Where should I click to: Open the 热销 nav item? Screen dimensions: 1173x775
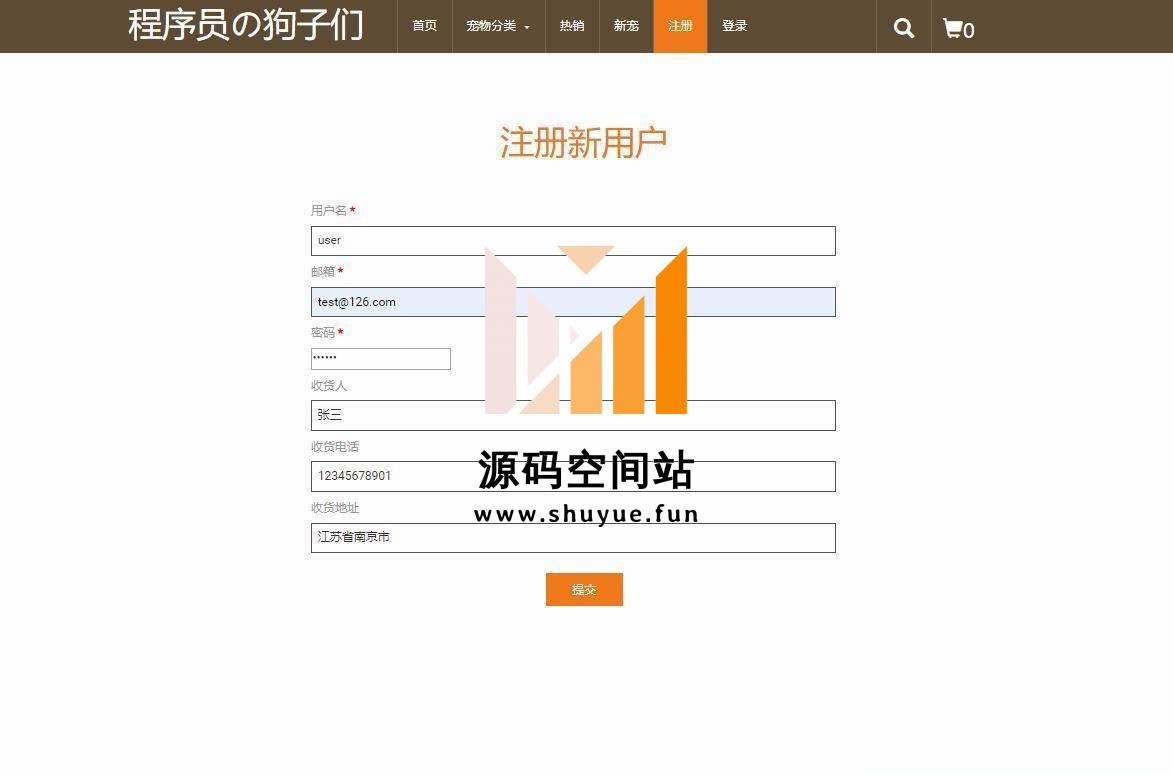[x=572, y=26]
